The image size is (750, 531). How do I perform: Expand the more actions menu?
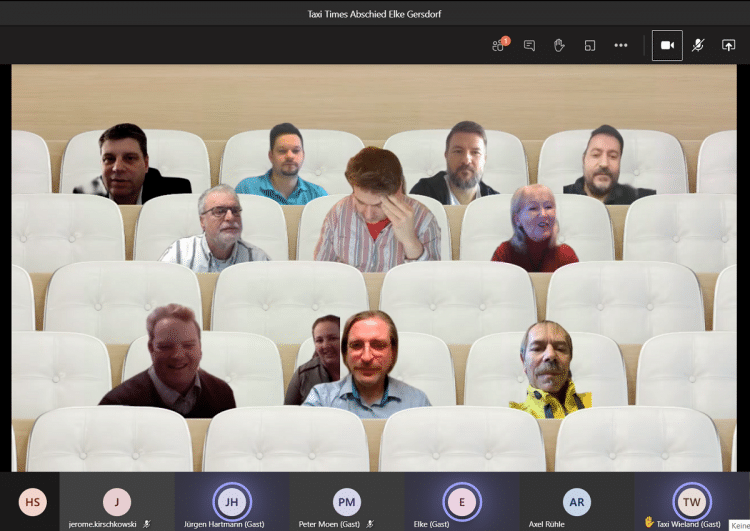point(621,45)
